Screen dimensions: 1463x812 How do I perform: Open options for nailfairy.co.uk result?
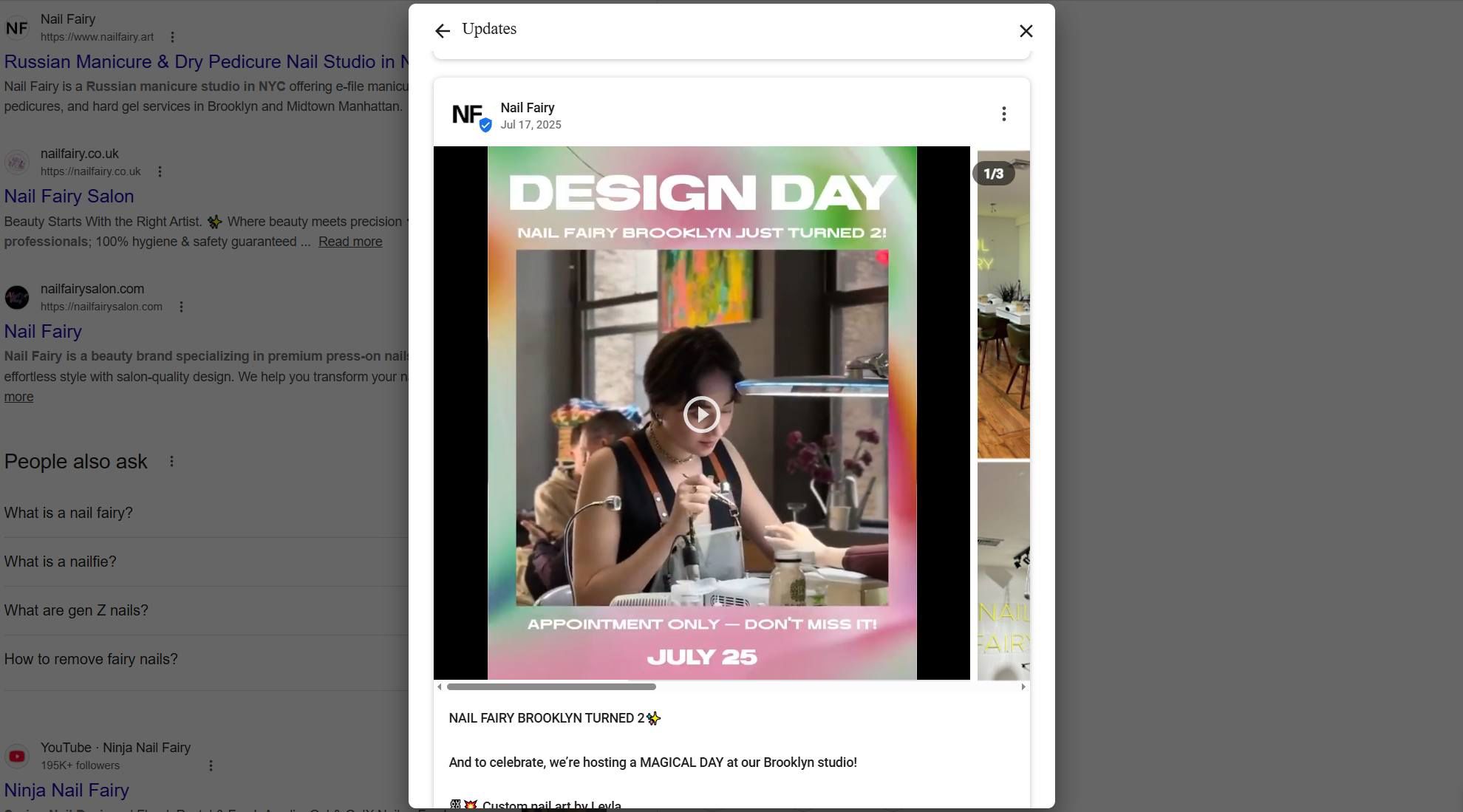tap(160, 171)
